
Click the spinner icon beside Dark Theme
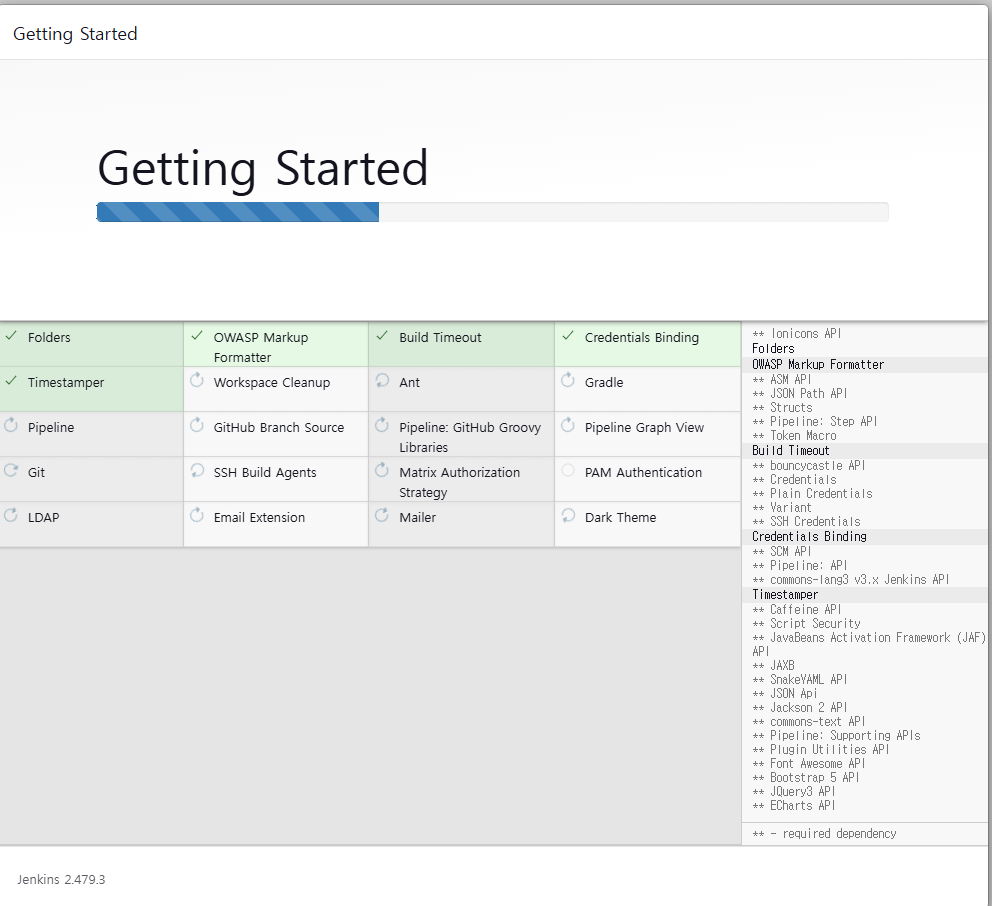point(568,515)
